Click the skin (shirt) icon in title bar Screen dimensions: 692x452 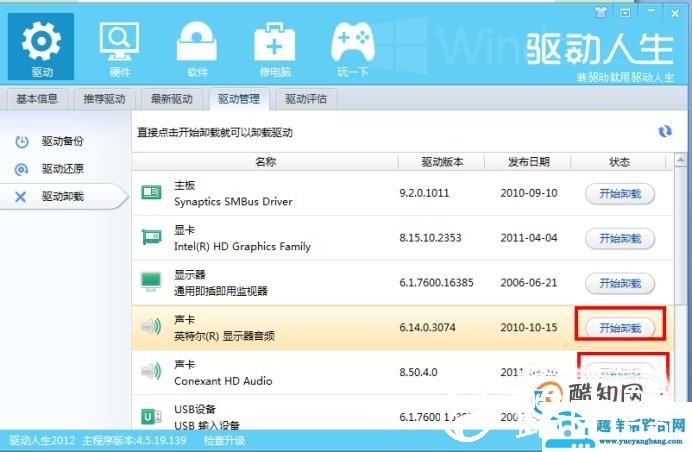[x=601, y=12]
